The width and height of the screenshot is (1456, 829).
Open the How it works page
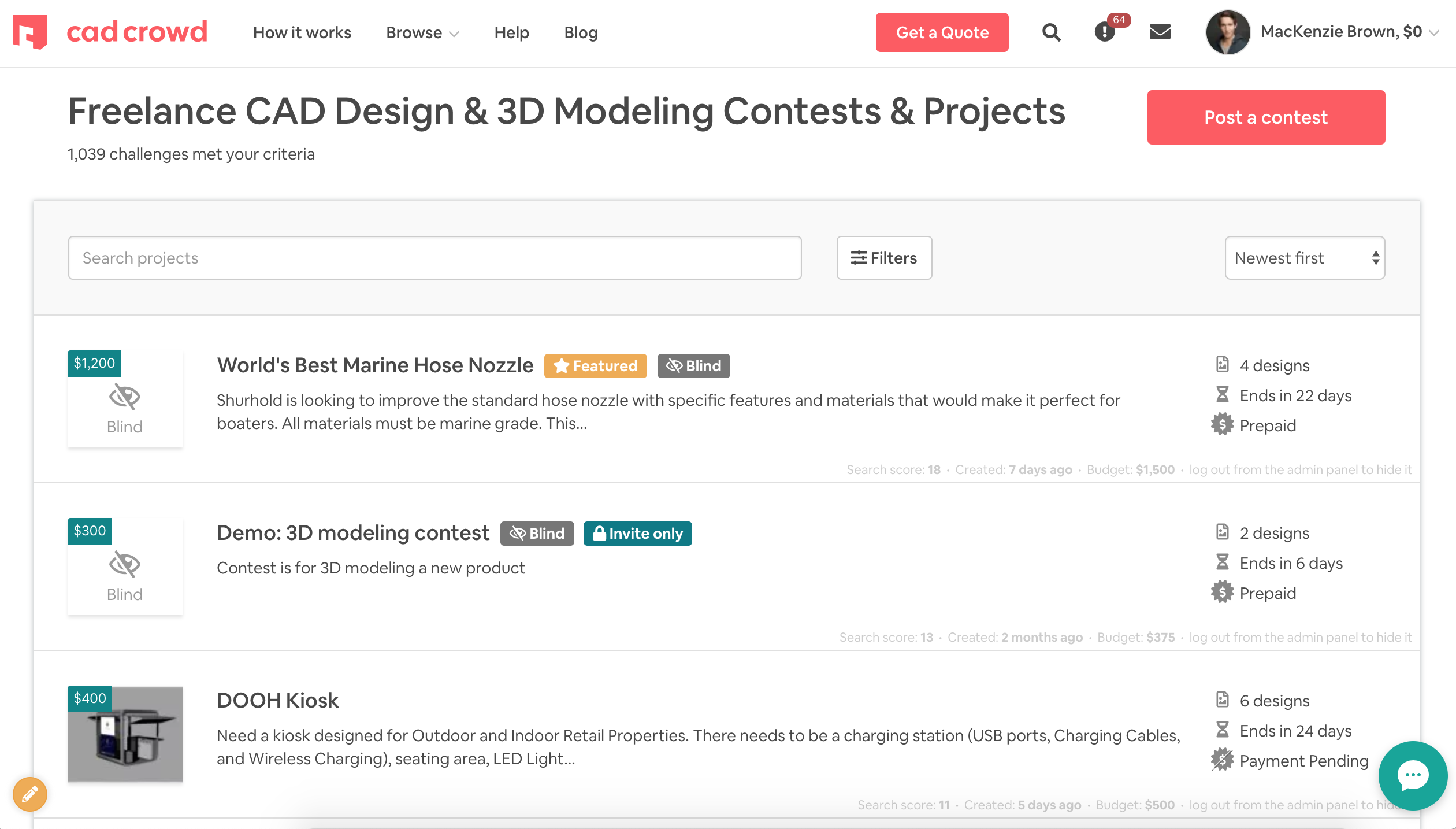click(x=302, y=33)
